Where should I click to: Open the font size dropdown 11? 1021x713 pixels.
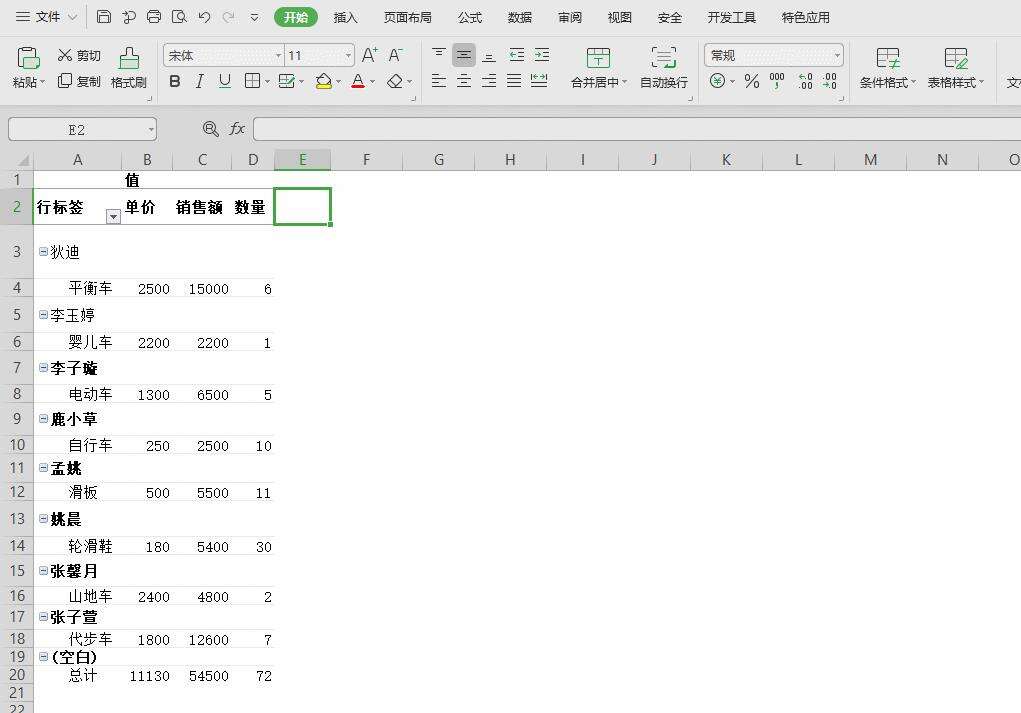tap(348, 55)
